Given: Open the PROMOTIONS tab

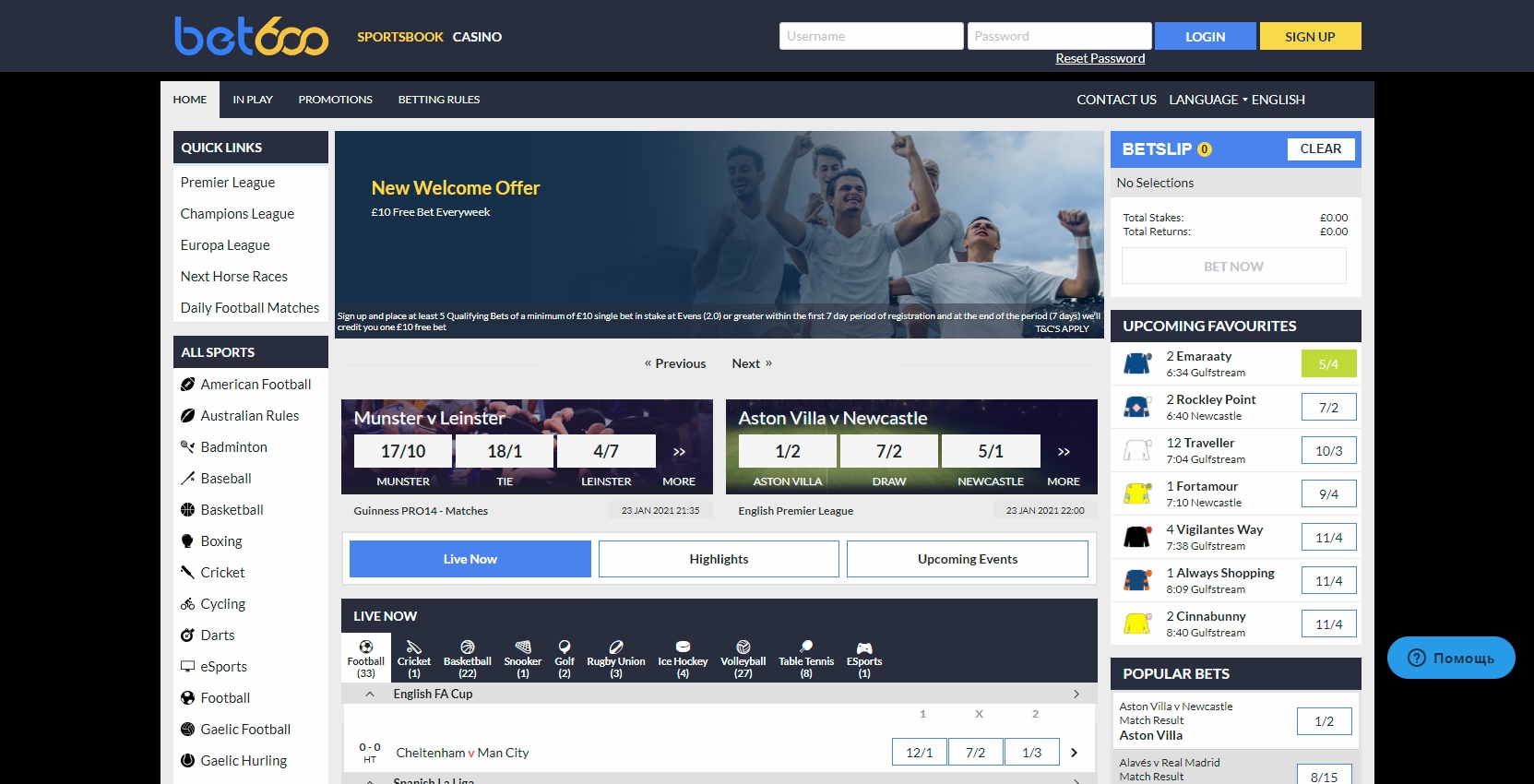Looking at the screenshot, I should (336, 100).
